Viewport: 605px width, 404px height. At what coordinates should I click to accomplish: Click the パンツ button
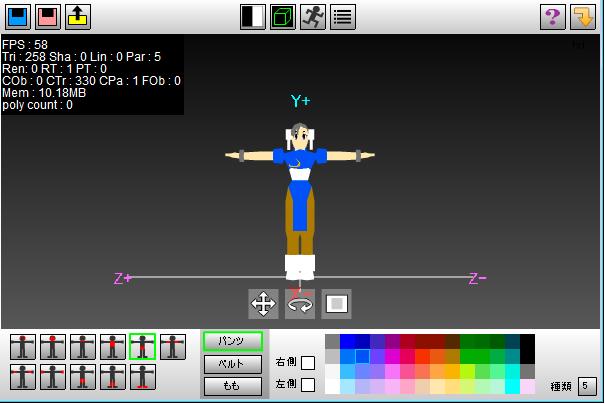pos(233,341)
